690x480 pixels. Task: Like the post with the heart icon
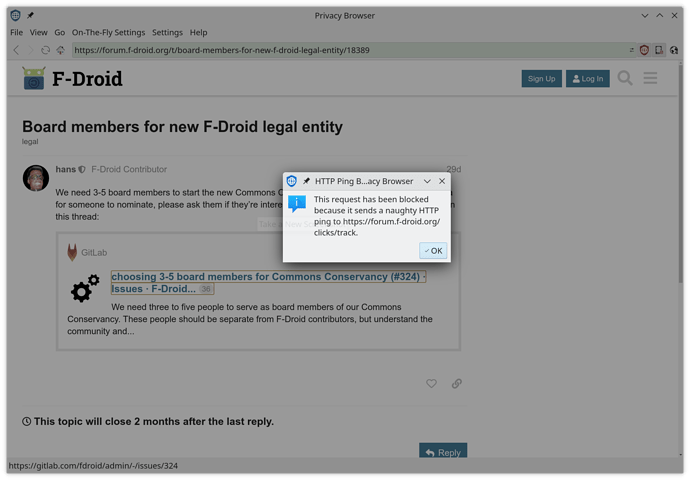pyautogui.click(x=431, y=384)
